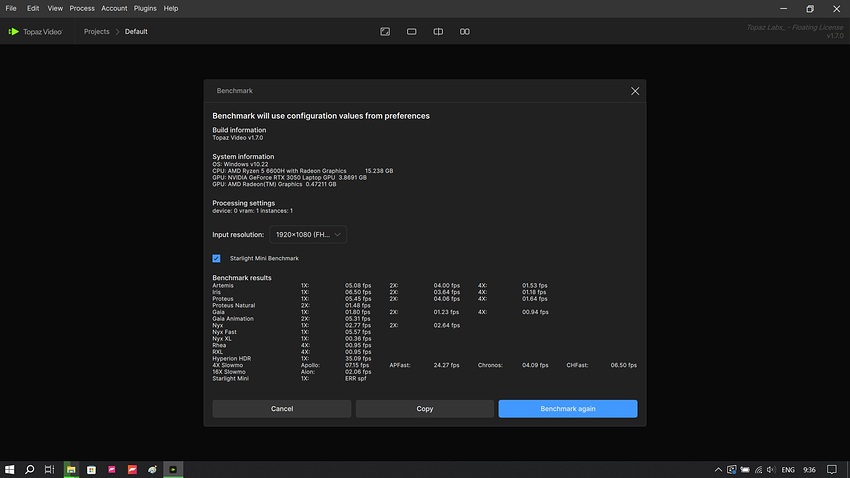Click the volume icon in system tray
The width and height of the screenshot is (850, 478).
tap(771, 469)
